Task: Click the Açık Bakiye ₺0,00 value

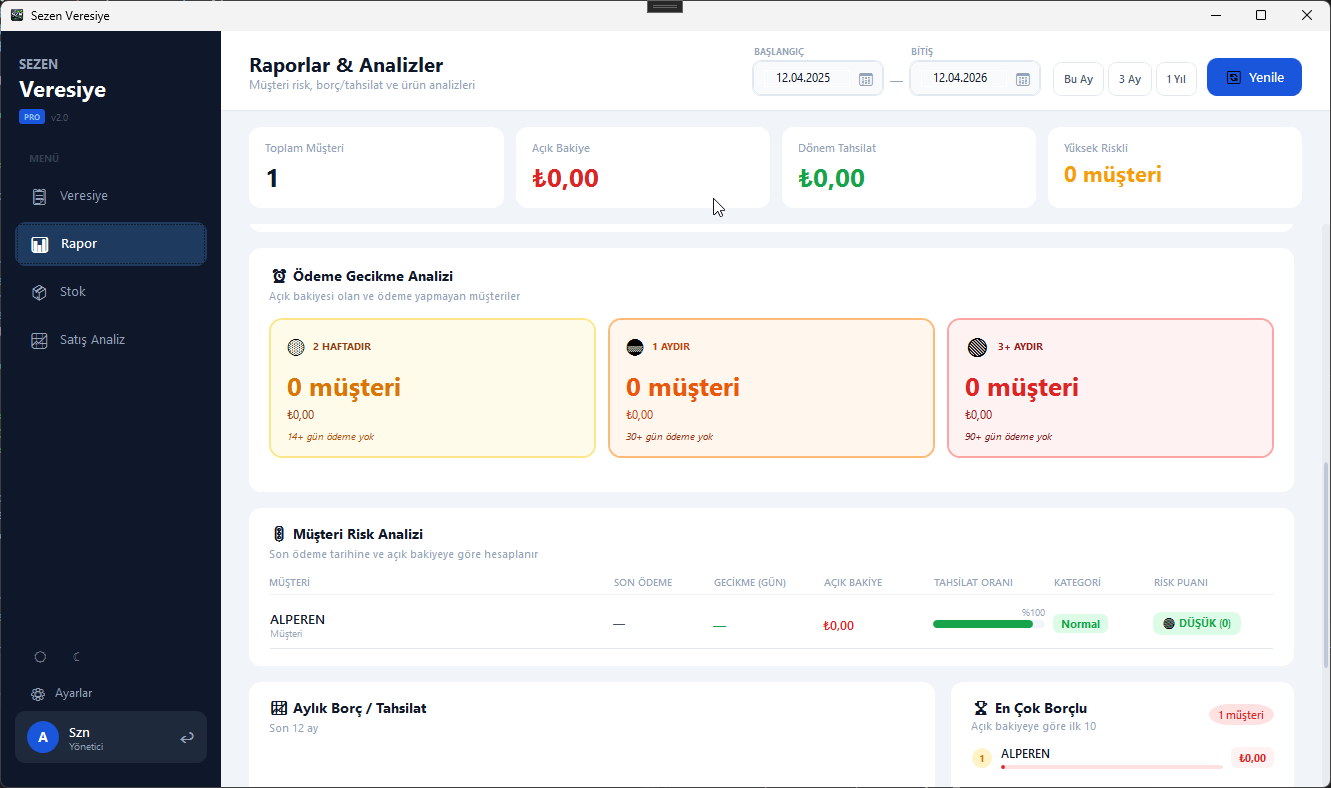Action: pos(565,178)
